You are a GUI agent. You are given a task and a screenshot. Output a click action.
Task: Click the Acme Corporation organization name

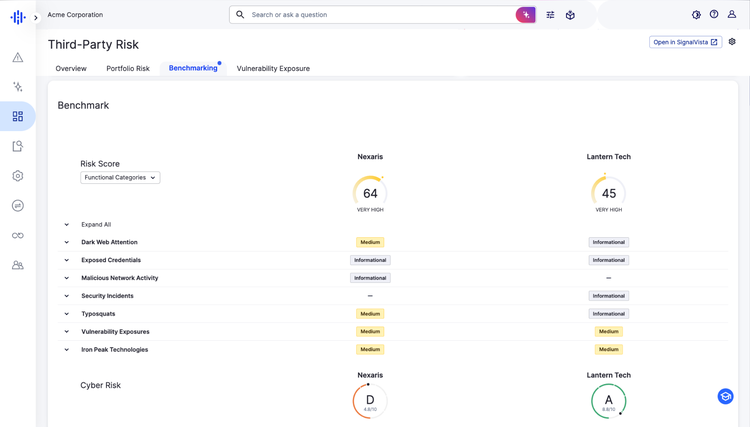[75, 15]
